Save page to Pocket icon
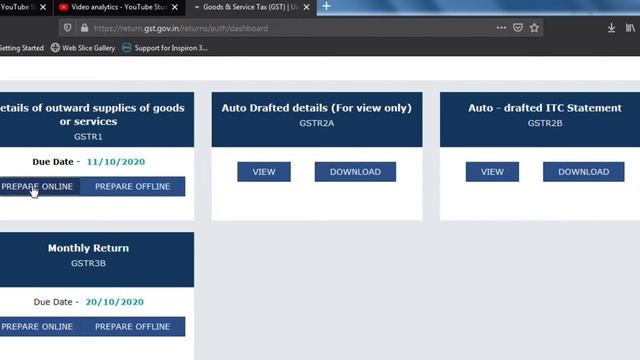The height and width of the screenshot is (360, 640). click(518, 28)
